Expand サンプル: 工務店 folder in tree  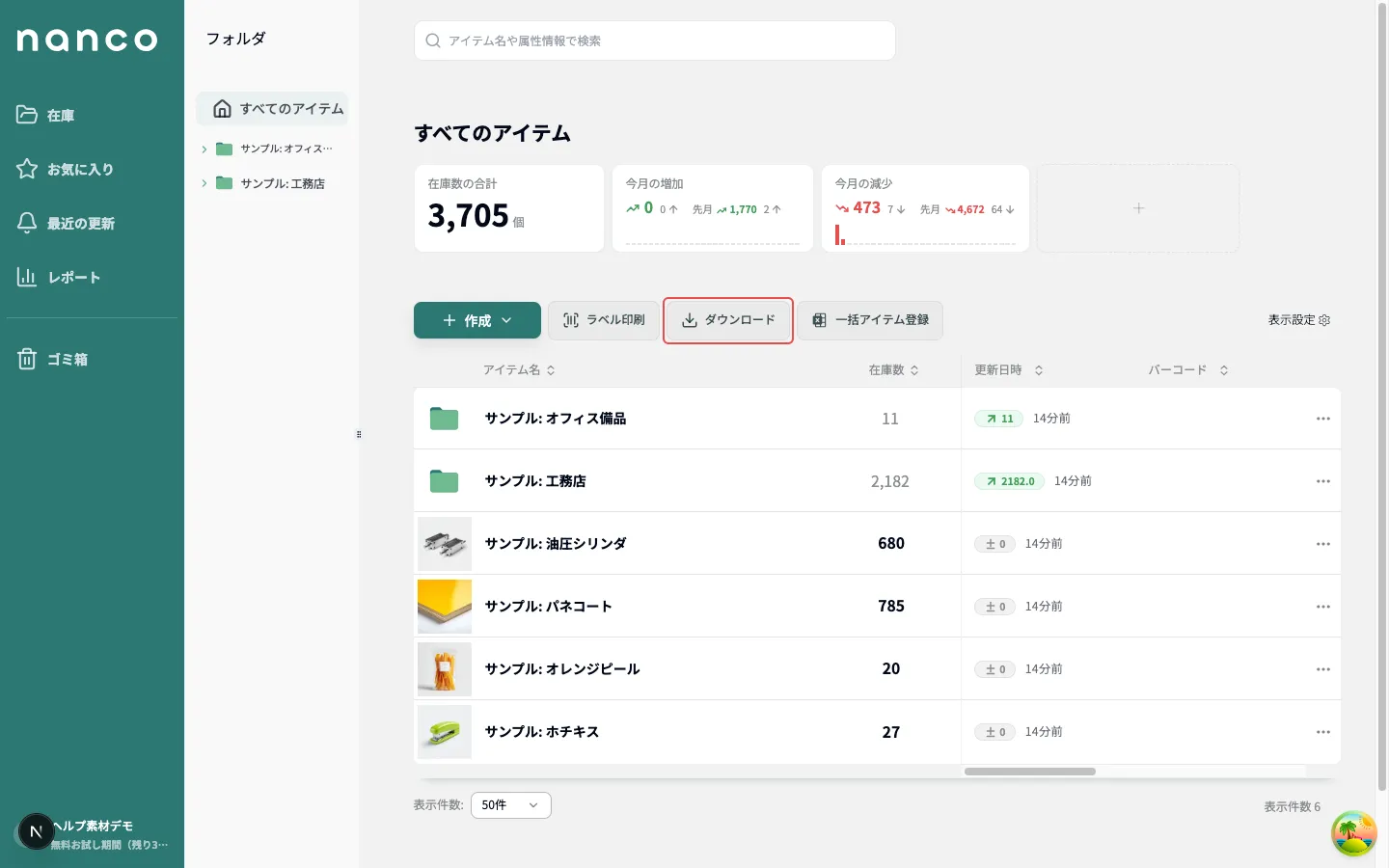point(204,183)
